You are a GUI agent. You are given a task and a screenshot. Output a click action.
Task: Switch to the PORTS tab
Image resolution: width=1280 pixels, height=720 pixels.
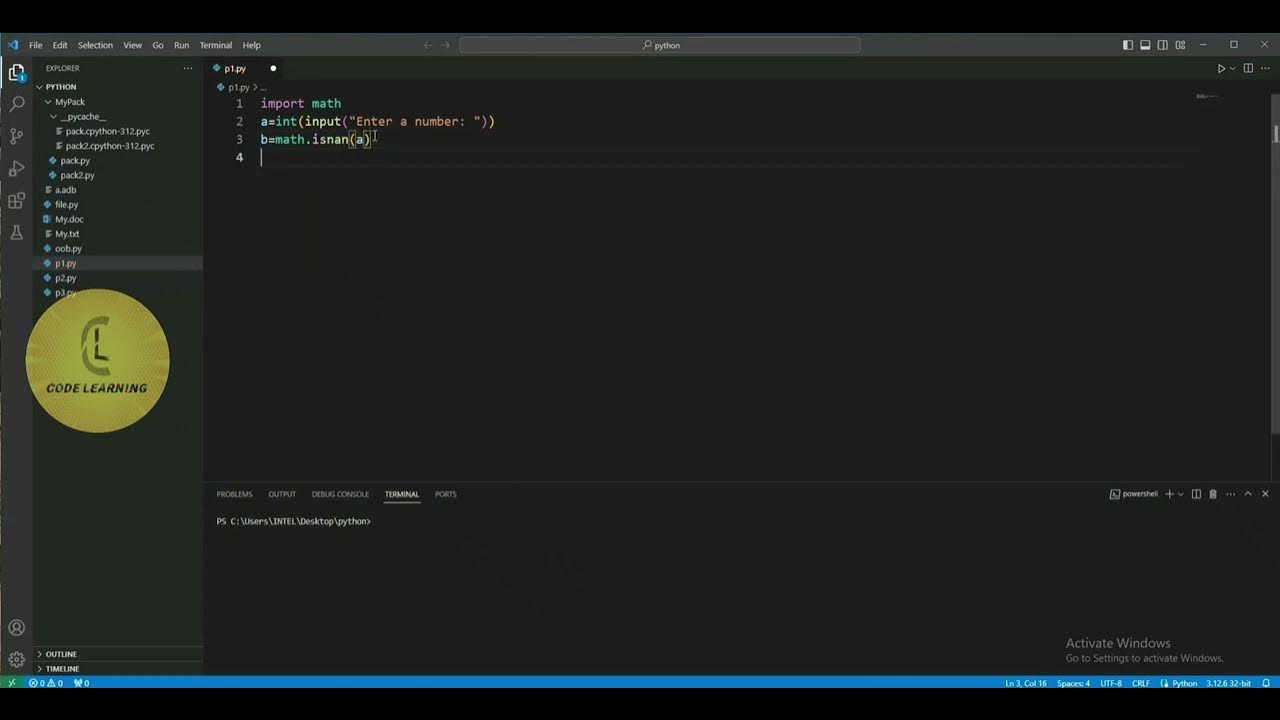446,494
